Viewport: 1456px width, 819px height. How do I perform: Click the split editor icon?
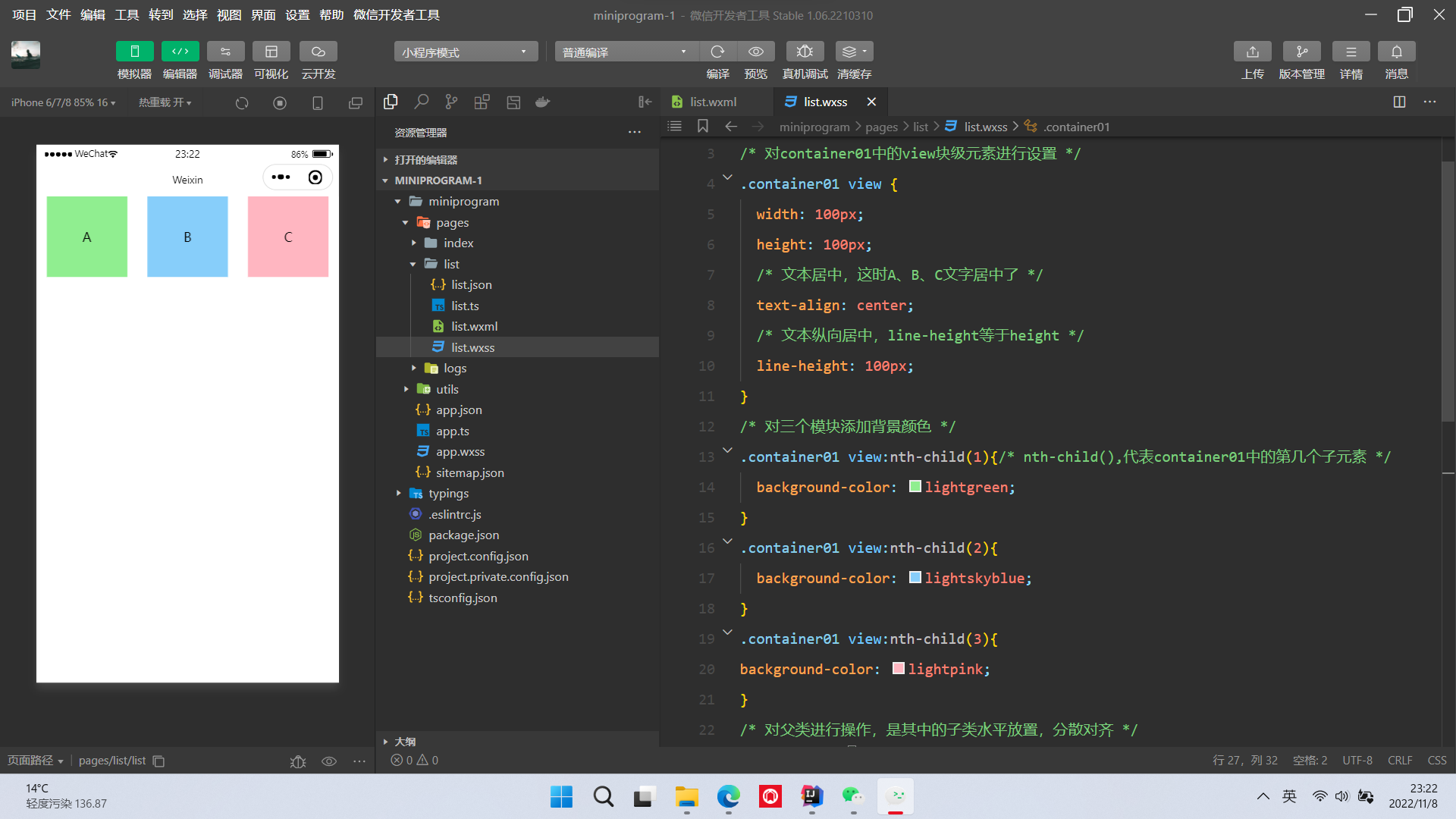point(1399,102)
